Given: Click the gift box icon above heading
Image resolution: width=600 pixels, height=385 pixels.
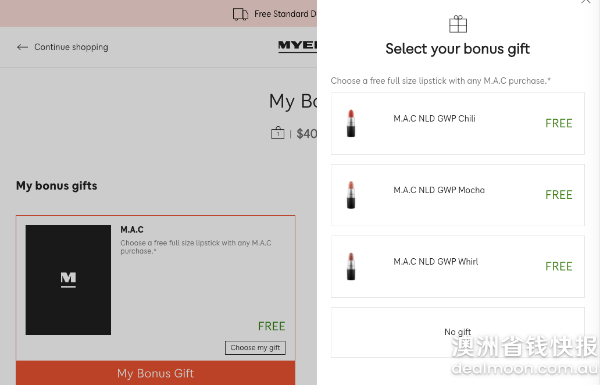Looking at the screenshot, I should 458,24.
